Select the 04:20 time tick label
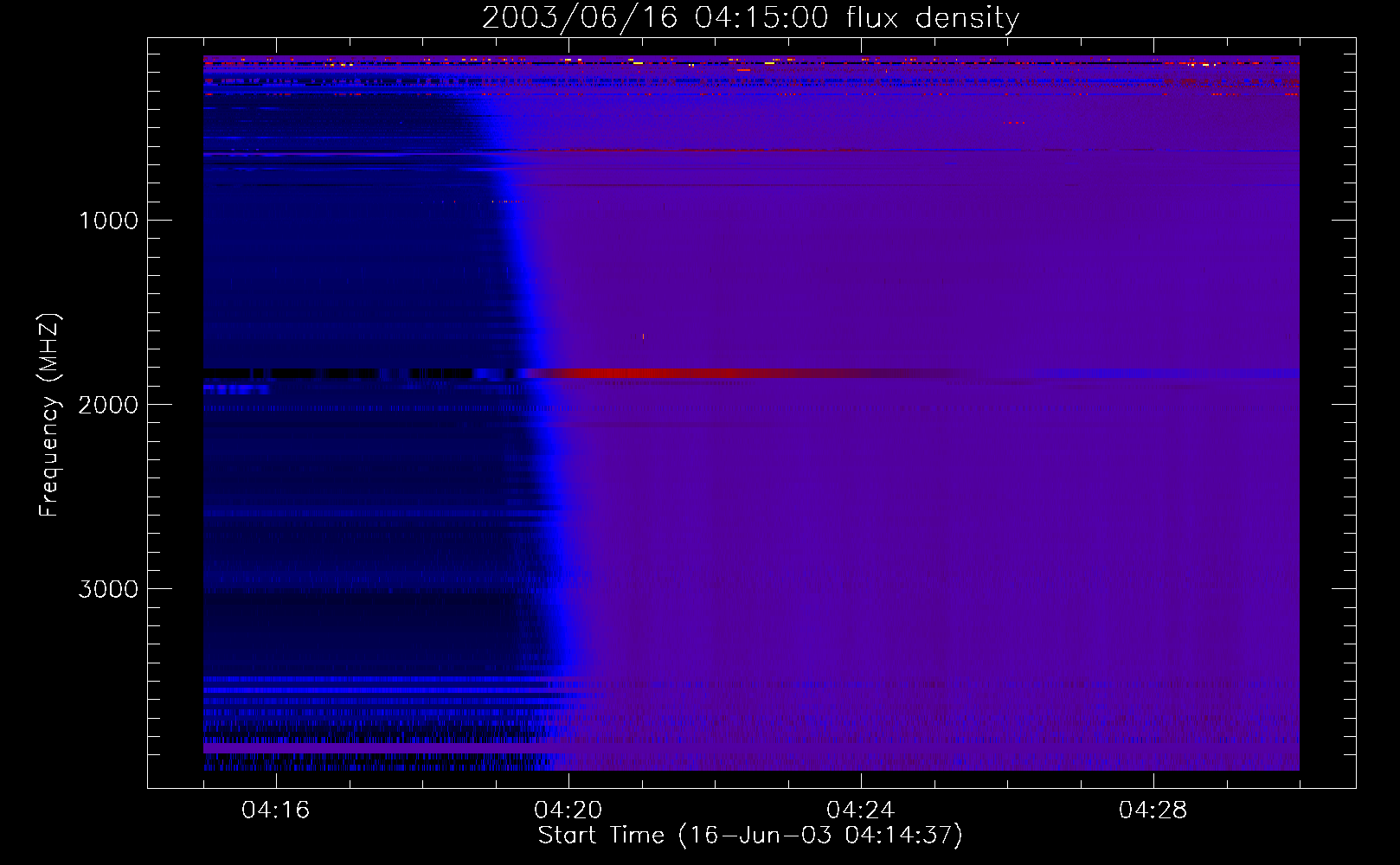 pos(568,811)
